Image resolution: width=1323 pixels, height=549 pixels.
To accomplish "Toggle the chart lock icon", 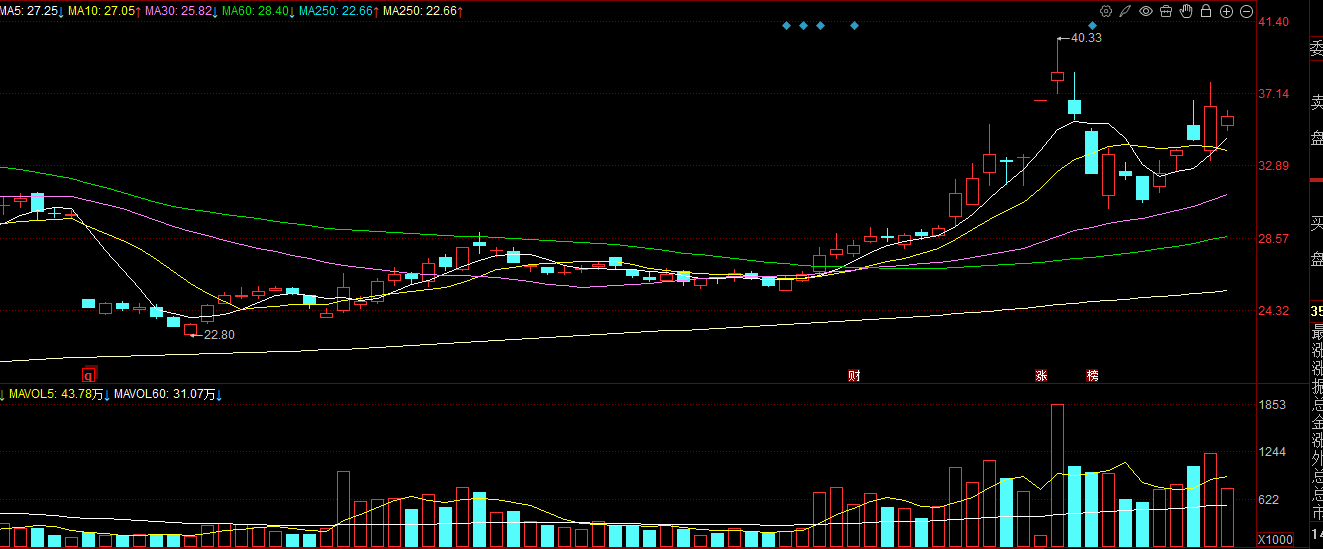I will click(x=1206, y=11).
